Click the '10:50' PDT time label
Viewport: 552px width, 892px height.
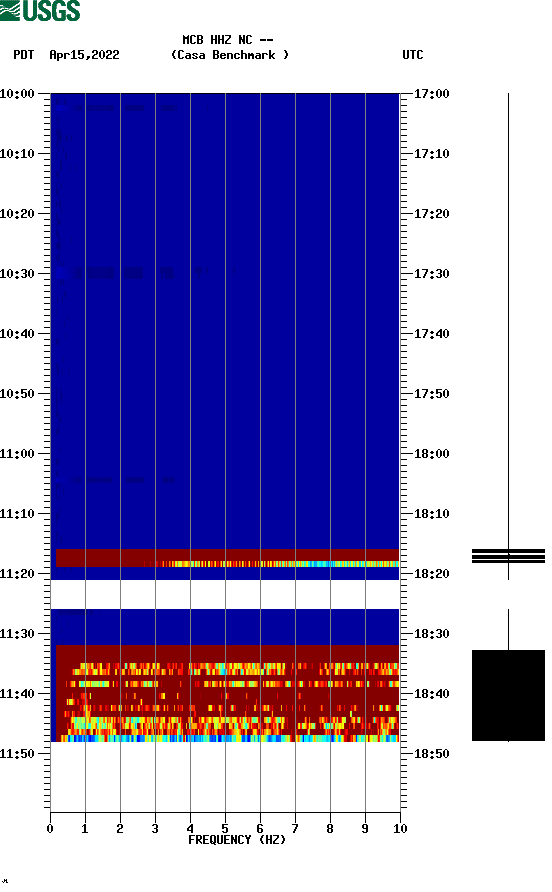click(18, 394)
